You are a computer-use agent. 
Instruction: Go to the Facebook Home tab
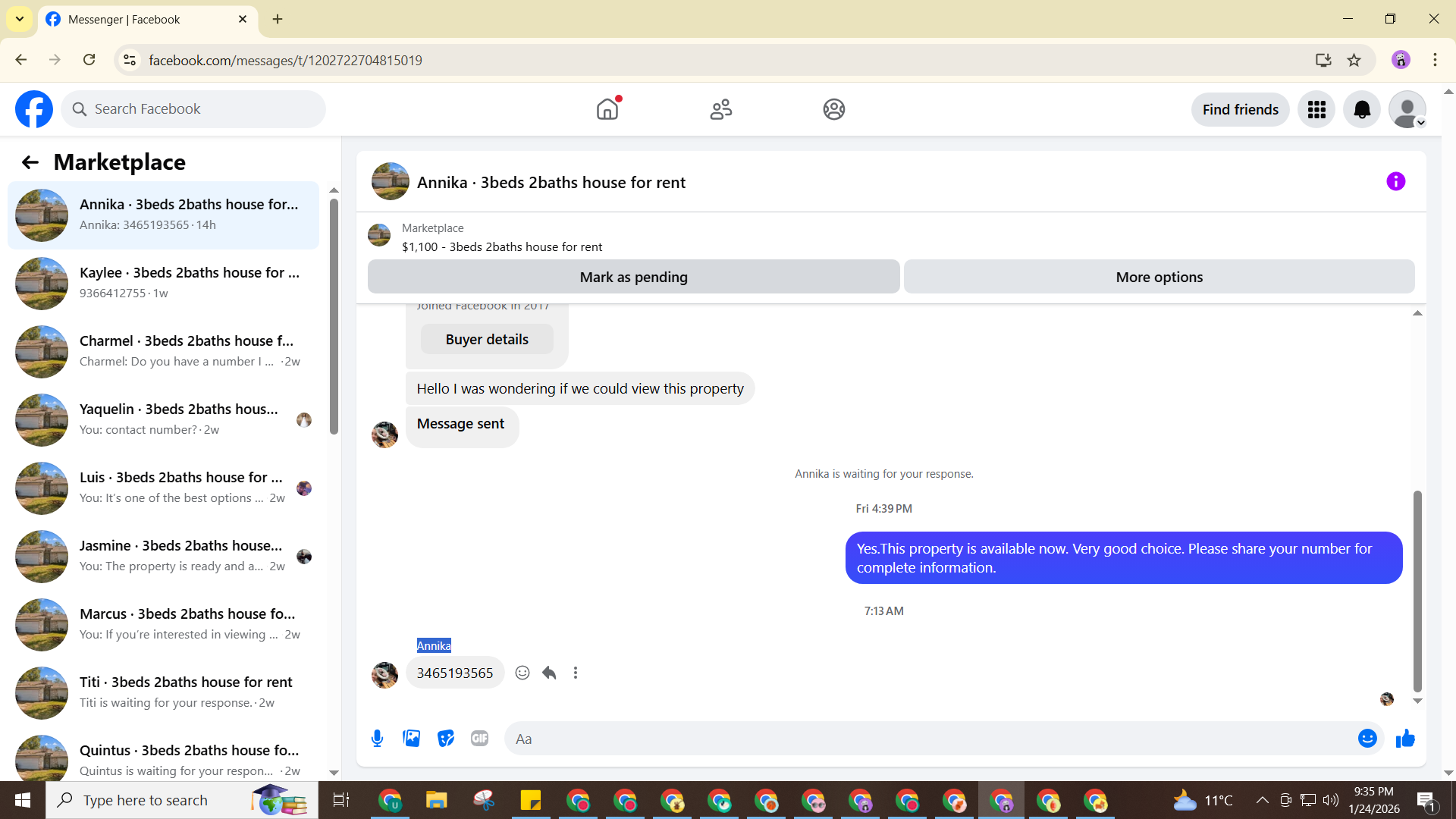(x=607, y=110)
